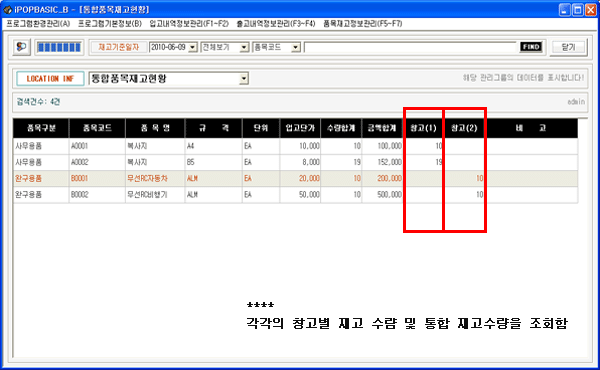Click the 비 고 column header
600x370 pixels.
pos(531,128)
